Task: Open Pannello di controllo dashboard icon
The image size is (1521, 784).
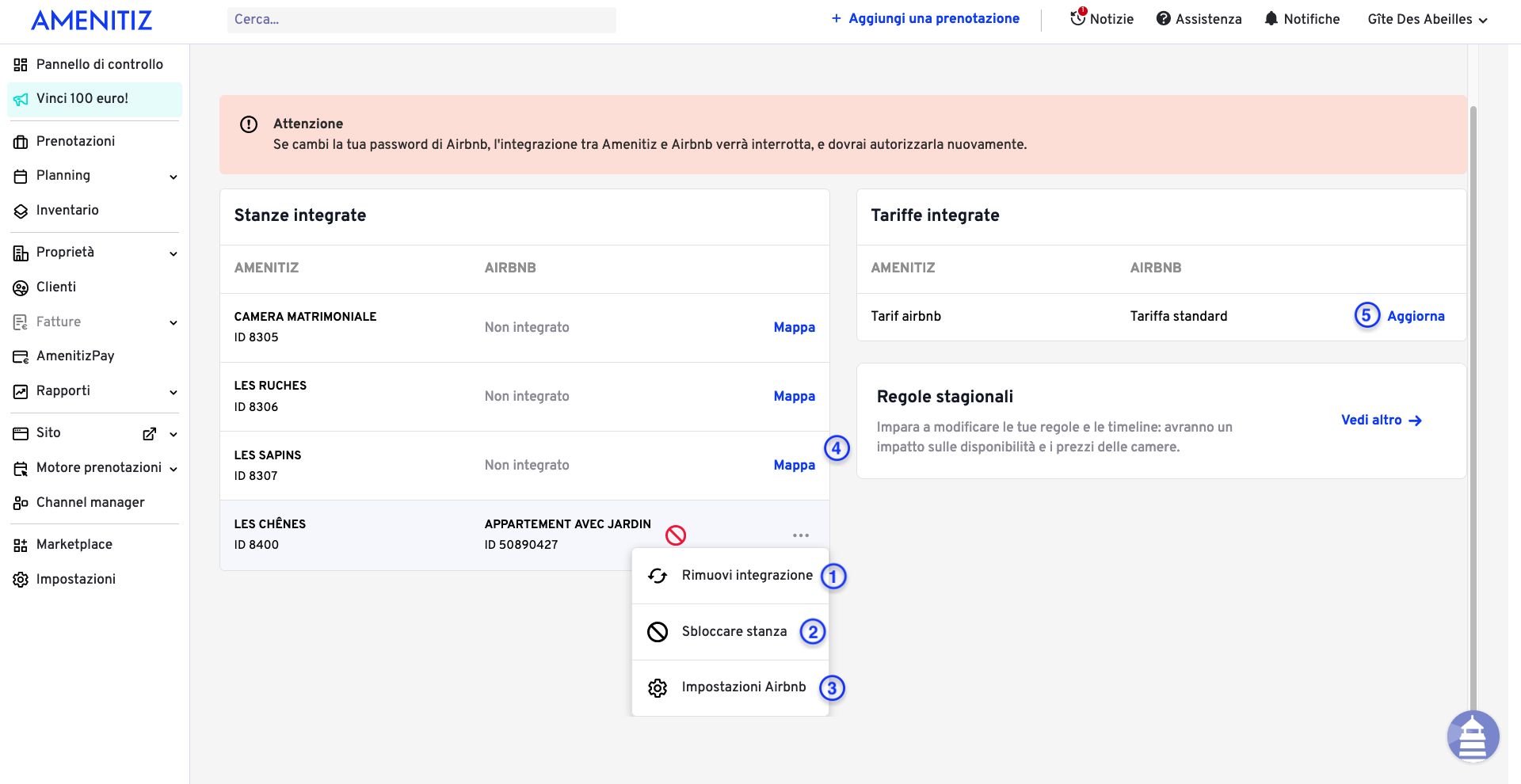Action: [x=21, y=65]
